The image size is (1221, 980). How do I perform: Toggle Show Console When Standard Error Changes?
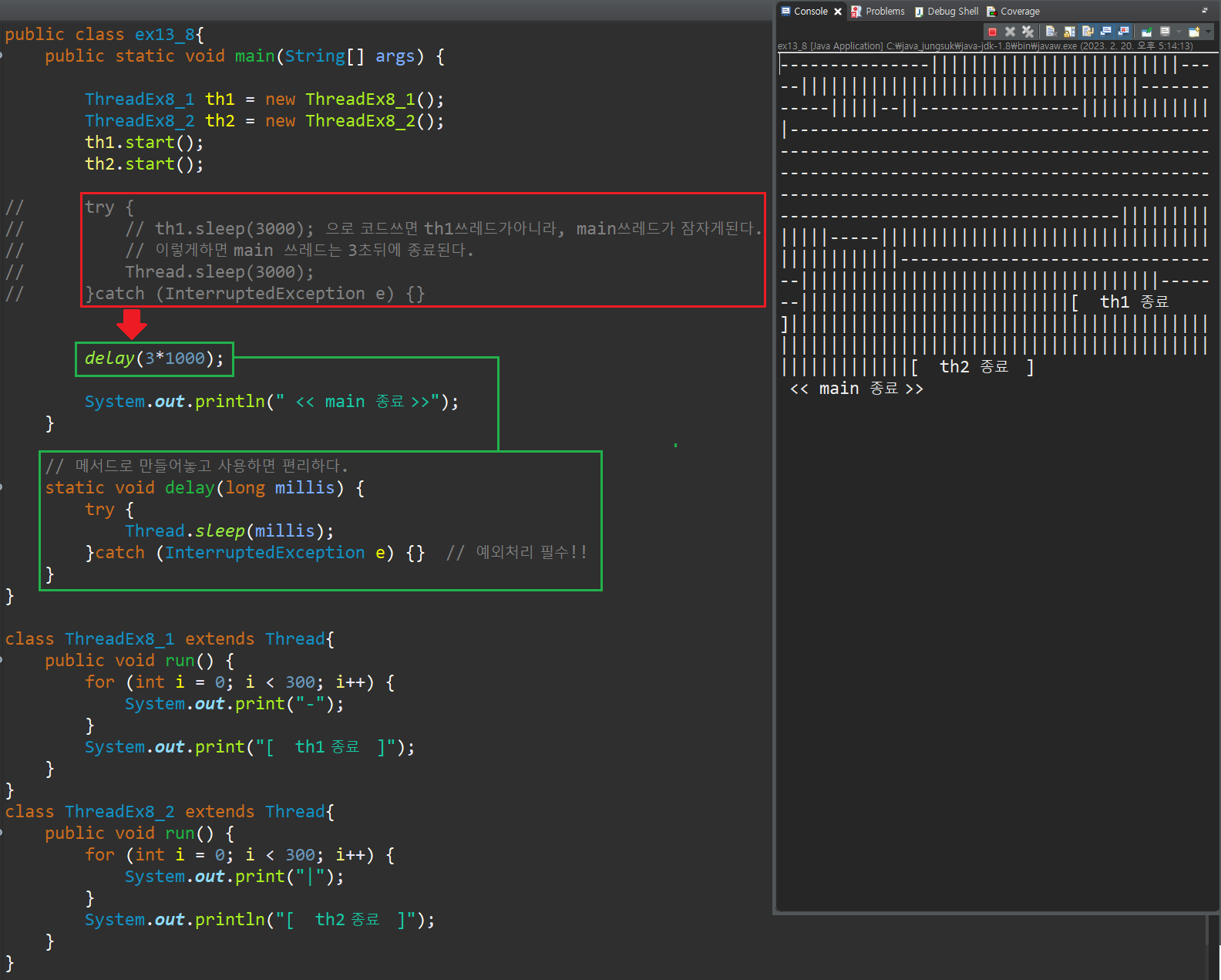tap(1123, 32)
